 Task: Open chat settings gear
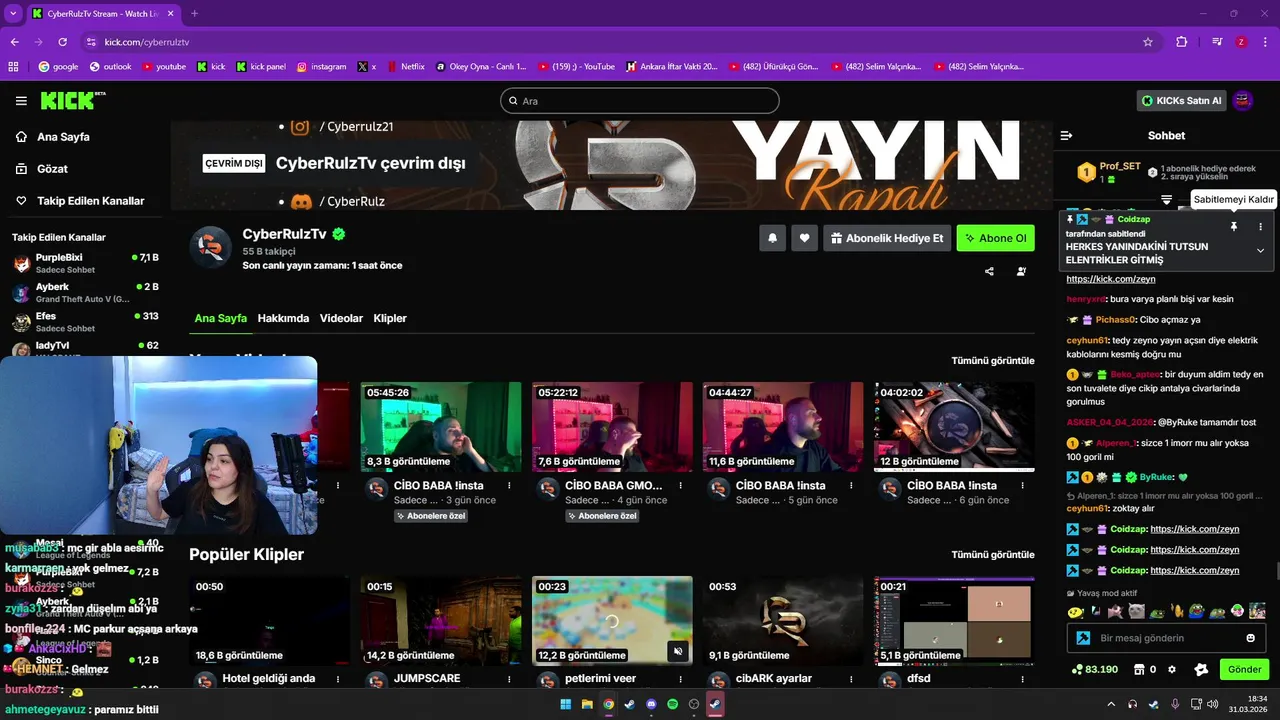pos(1172,669)
